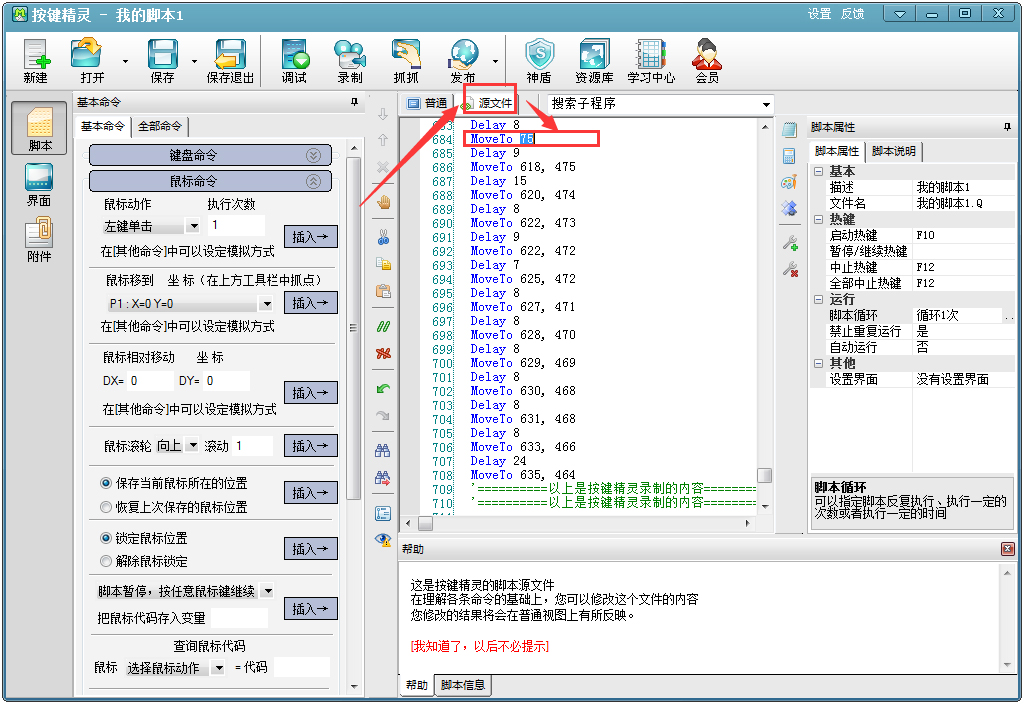Screen dimensions: 1024x706
Task: Select 恢复上次保存的鼠标位置 radio option
Action: pos(106,507)
